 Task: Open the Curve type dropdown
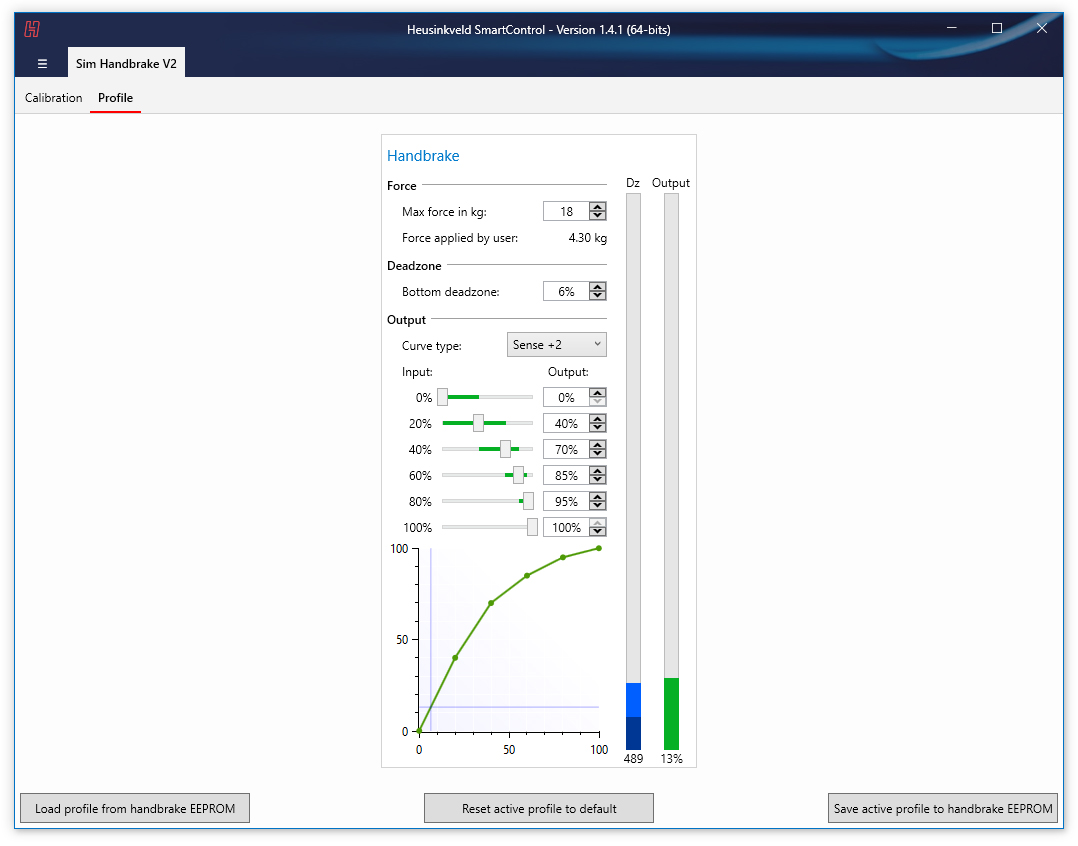[x=556, y=345]
